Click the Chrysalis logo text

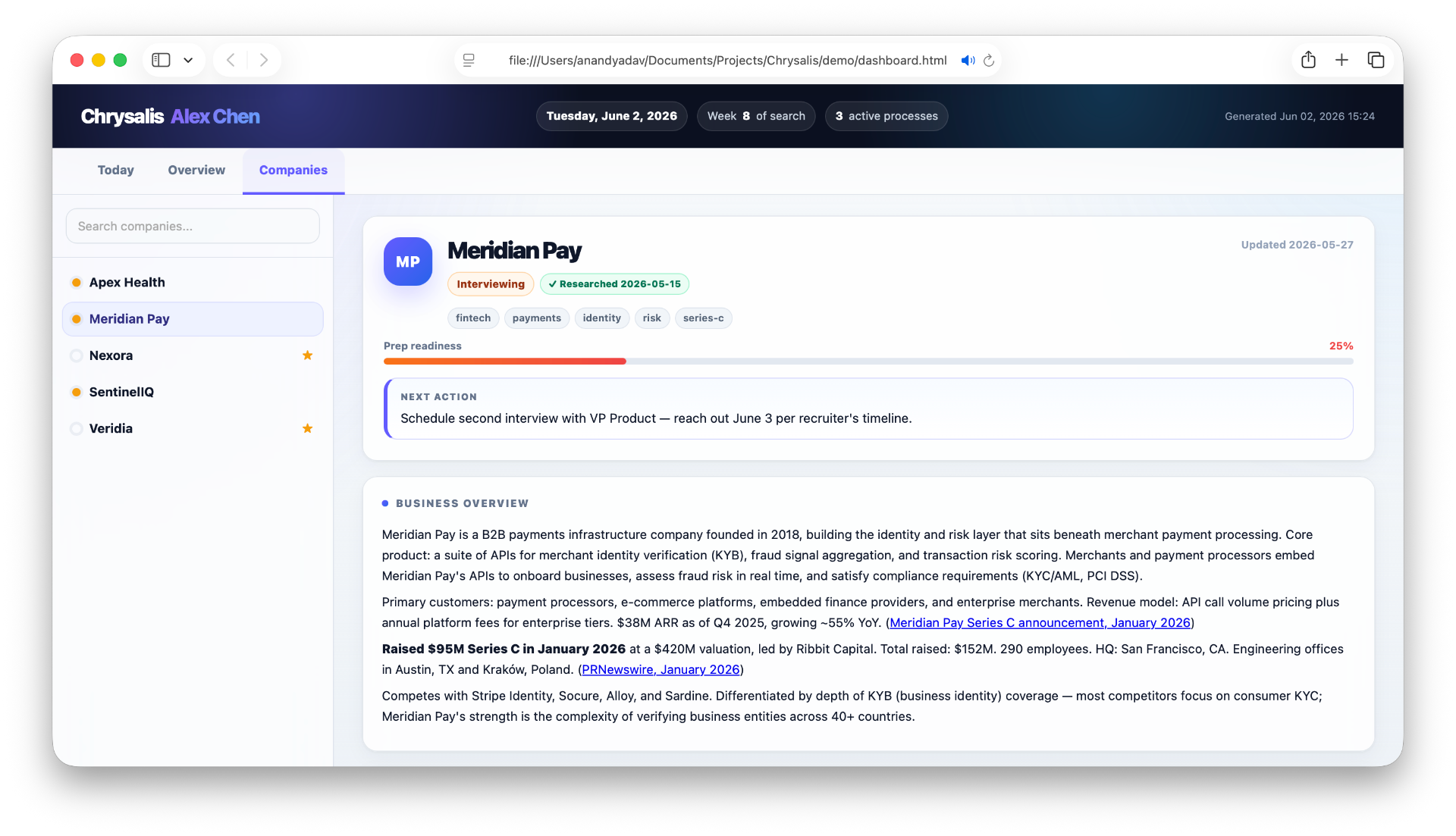tap(122, 116)
